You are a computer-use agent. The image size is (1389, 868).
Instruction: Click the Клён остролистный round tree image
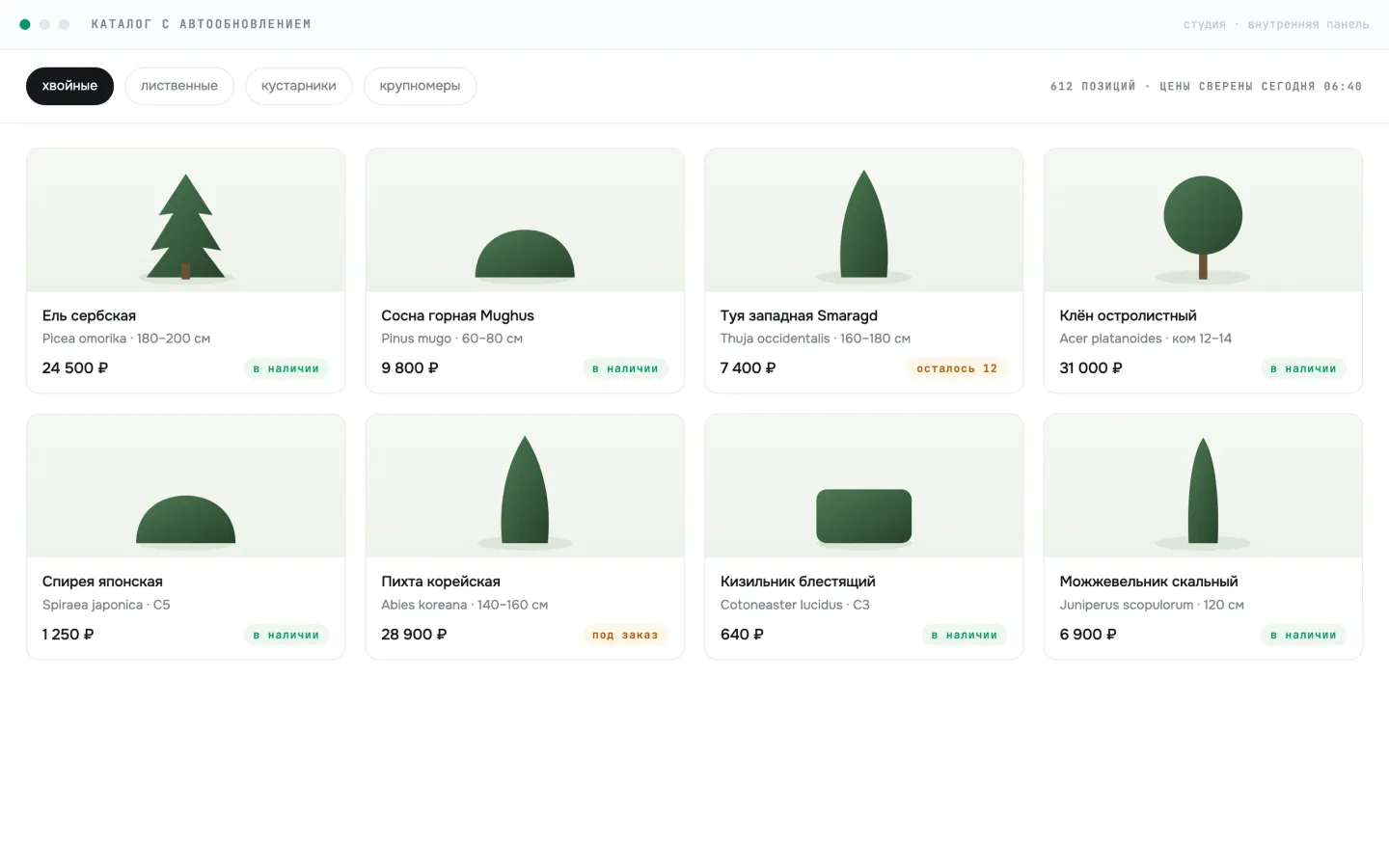[1203, 227]
